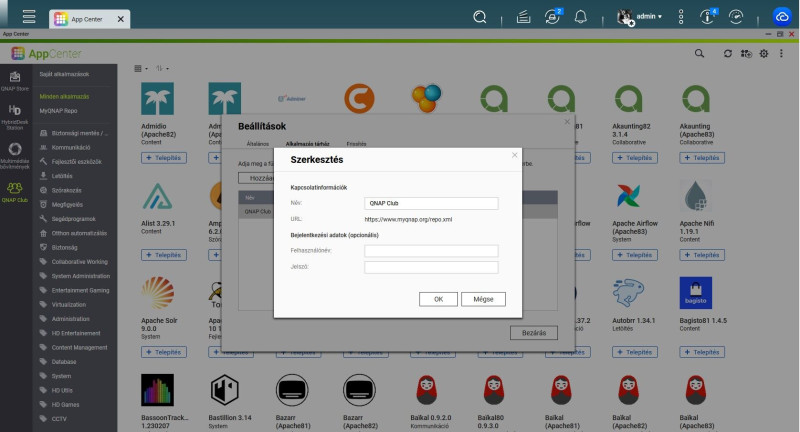This screenshot has height=432, width=800.
Task: Select the App Center taskbar tab
Action: [x=89, y=19]
